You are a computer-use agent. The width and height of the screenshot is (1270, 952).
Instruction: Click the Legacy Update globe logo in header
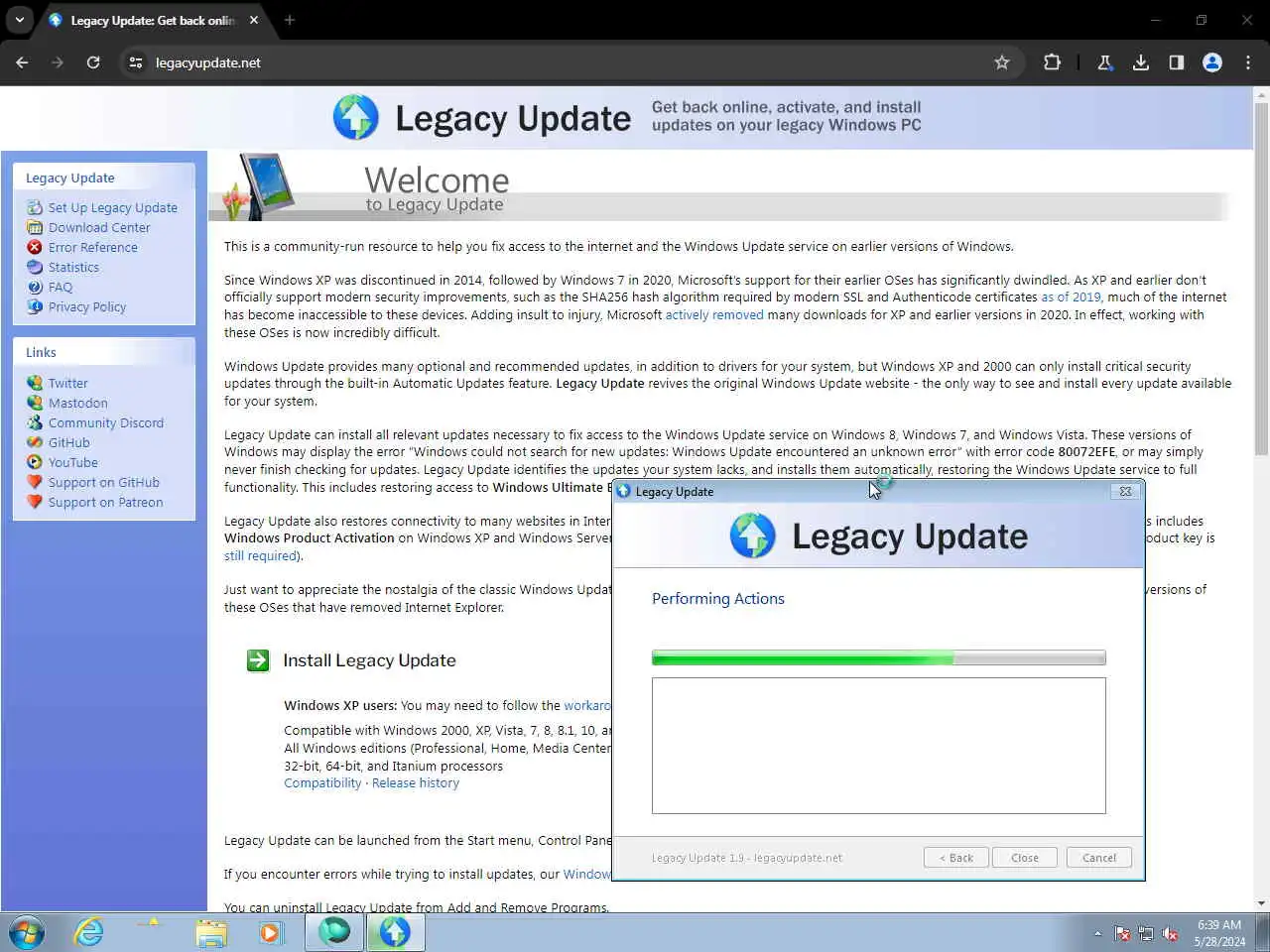click(356, 117)
